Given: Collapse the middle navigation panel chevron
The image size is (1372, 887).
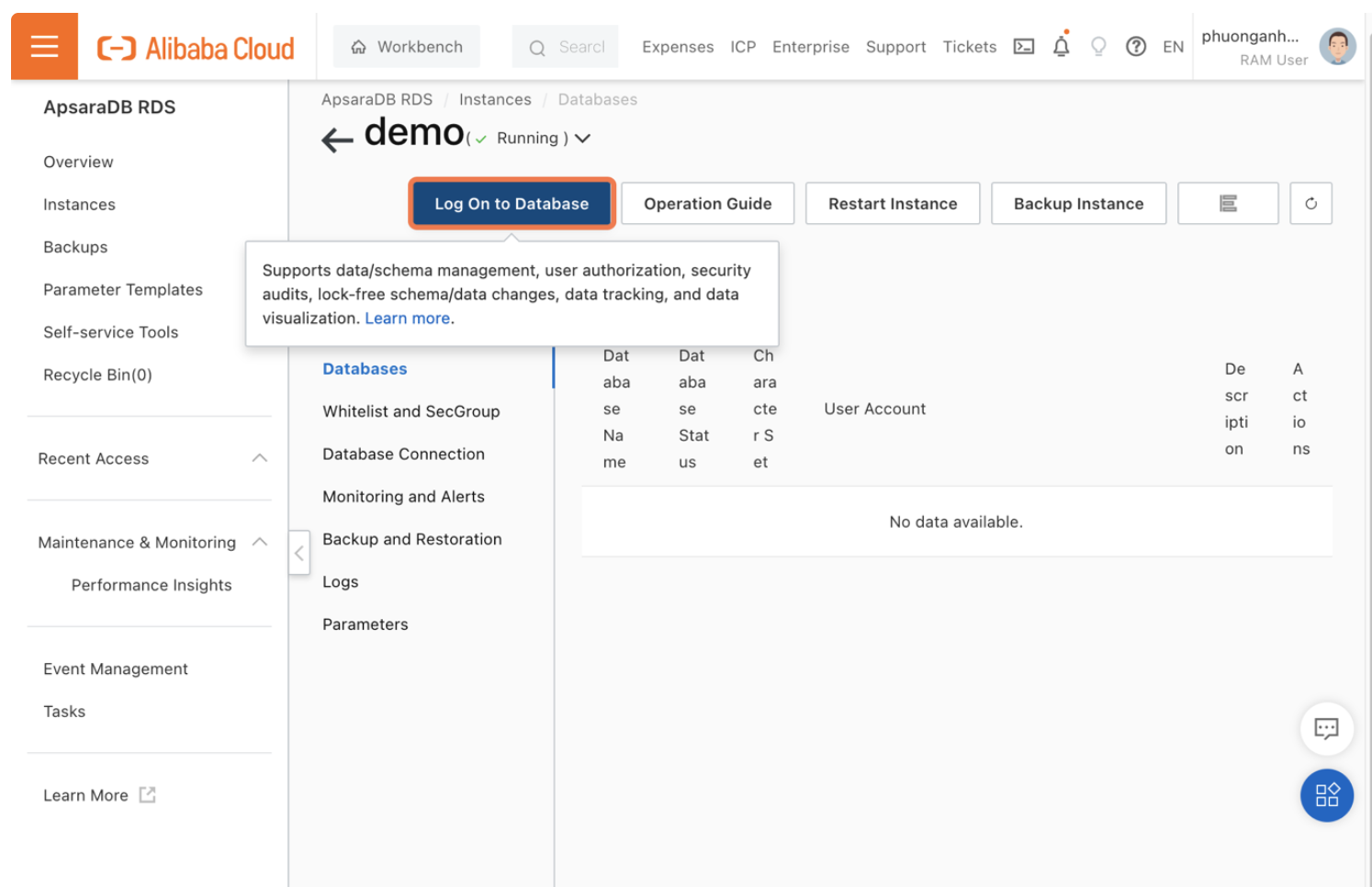Looking at the screenshot, I should [x=298, y=553].
